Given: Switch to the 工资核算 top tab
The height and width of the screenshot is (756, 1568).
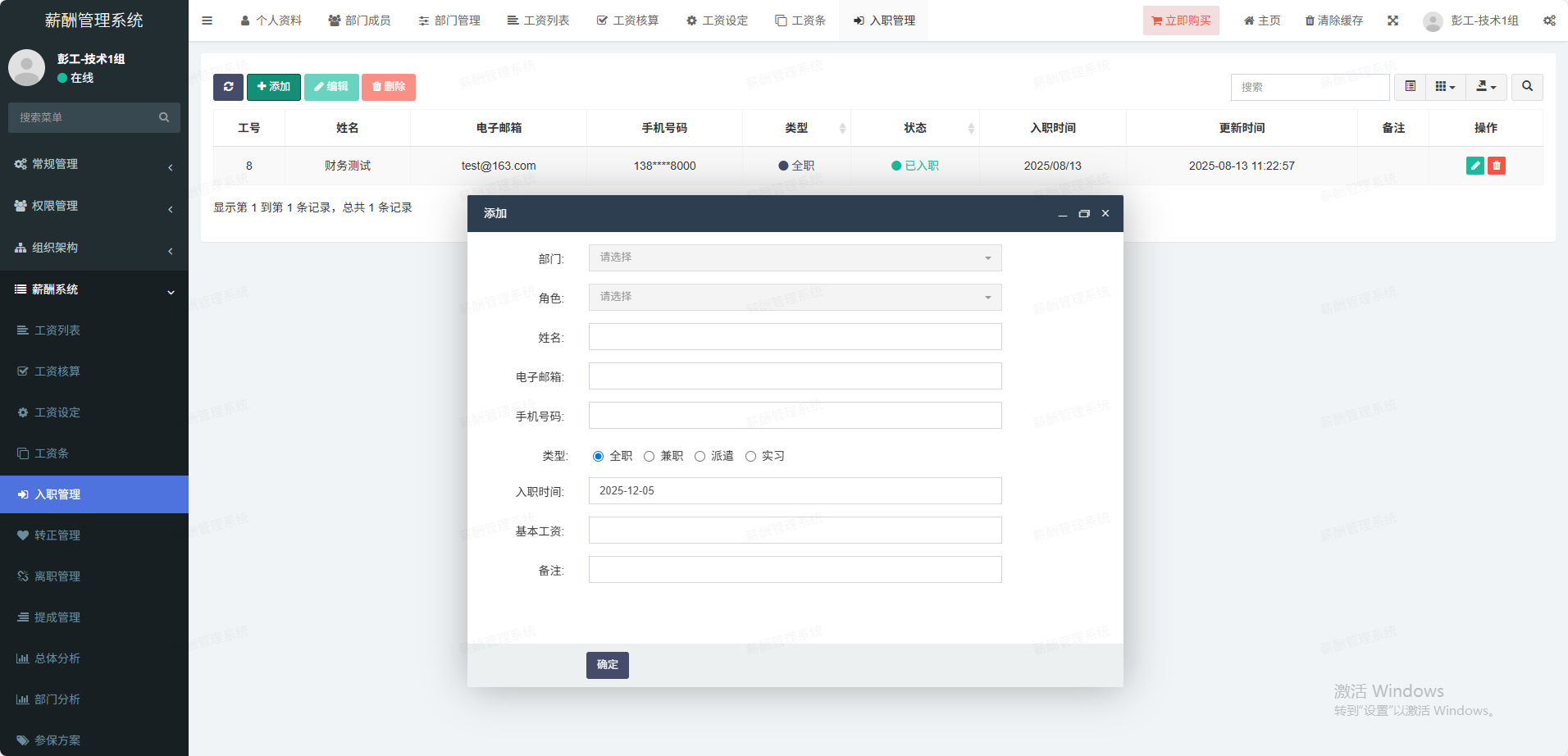Looking at the screenshot, I should (627, 20).
